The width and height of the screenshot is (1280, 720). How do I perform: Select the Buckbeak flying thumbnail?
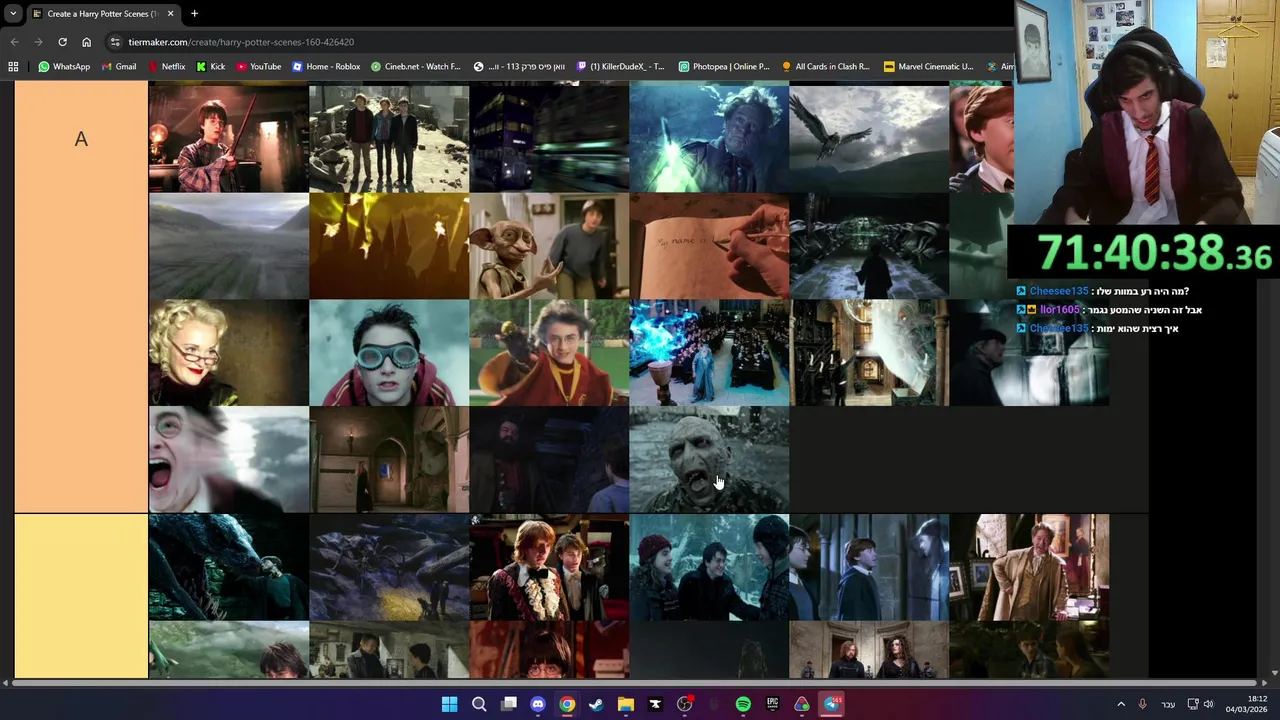coord(869,137)
